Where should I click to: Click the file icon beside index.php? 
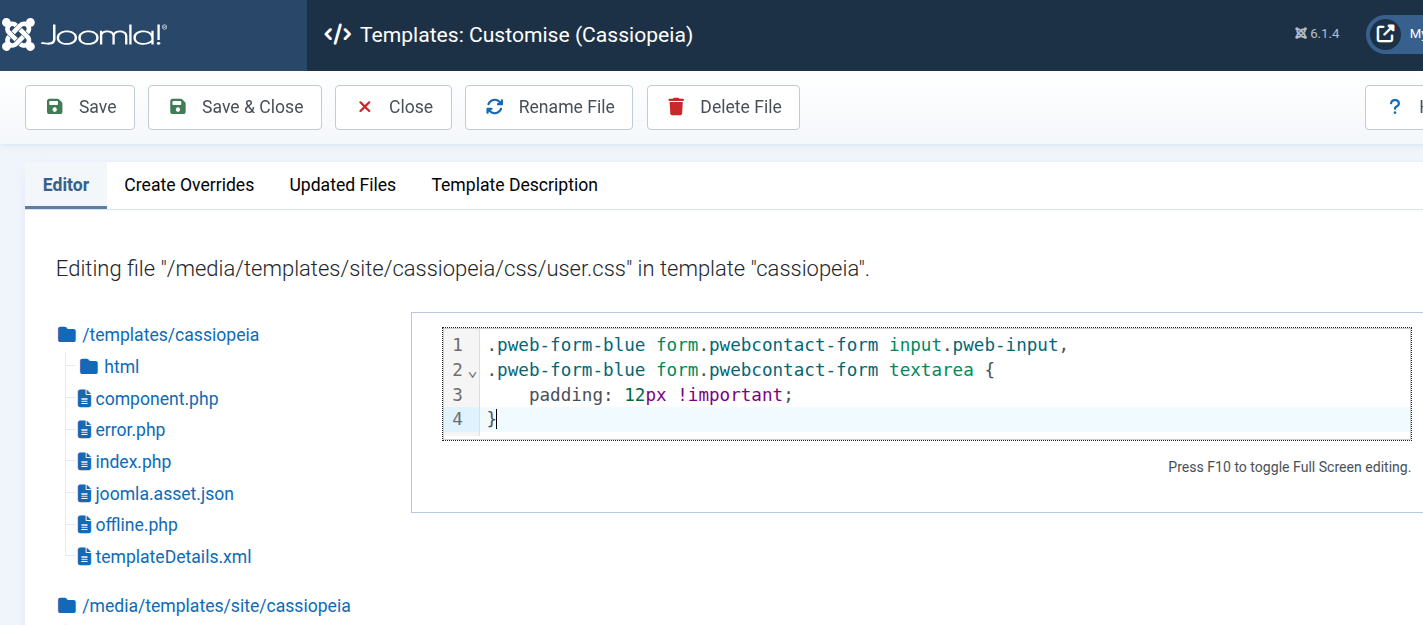point(85,462)
